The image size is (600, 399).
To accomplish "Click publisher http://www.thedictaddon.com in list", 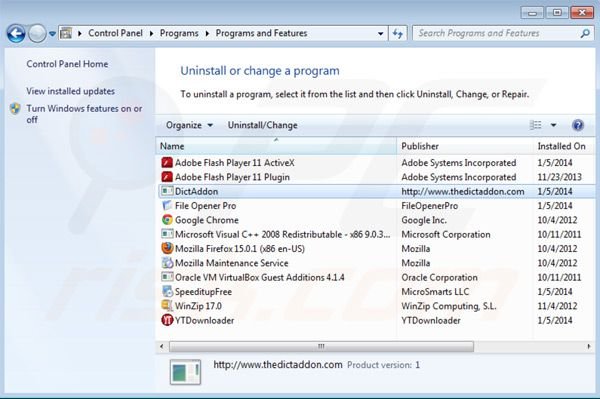I will pyautogui.click(x=463, y=191).
